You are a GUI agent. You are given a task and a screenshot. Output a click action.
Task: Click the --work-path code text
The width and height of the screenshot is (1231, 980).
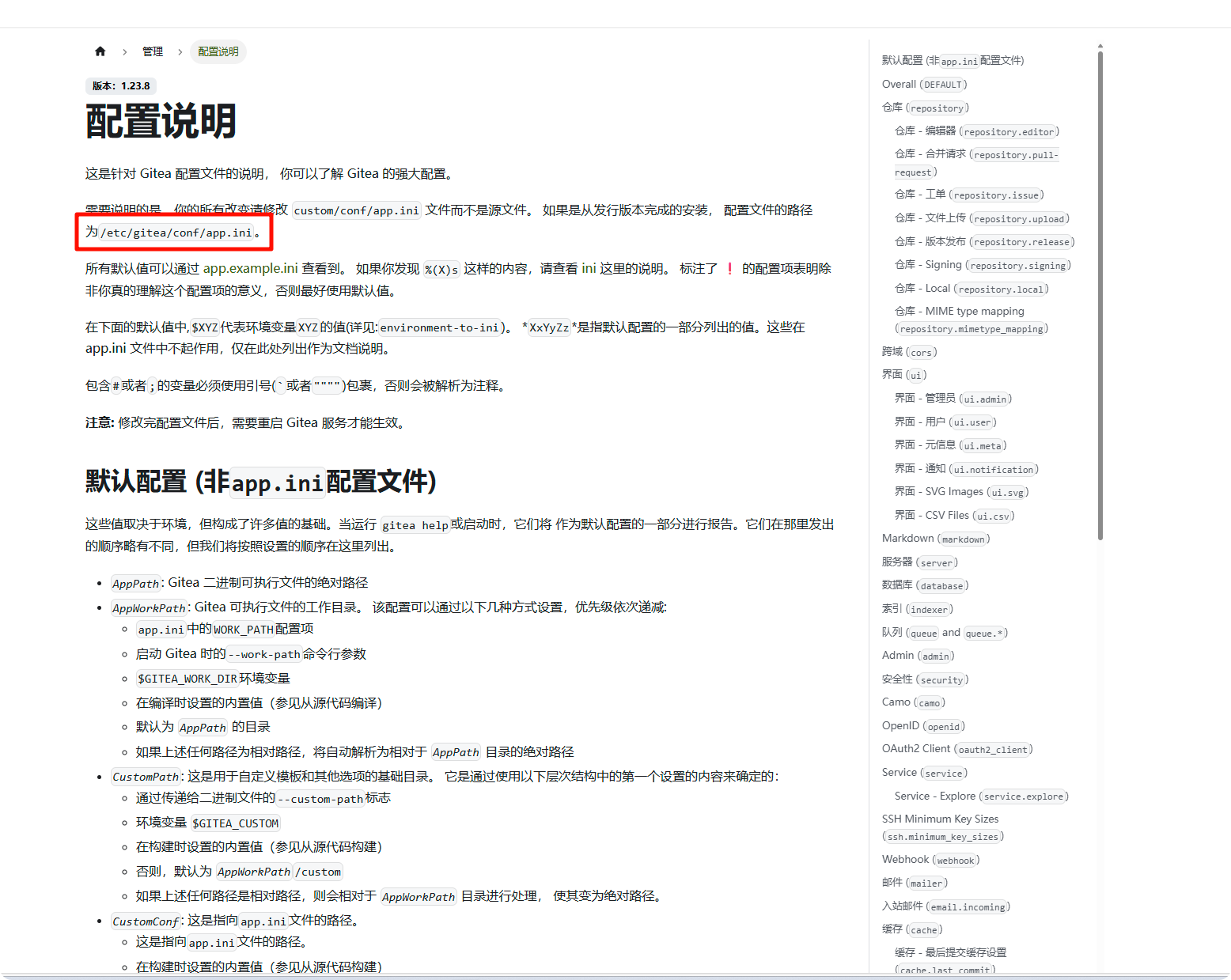tap(265, 654)
